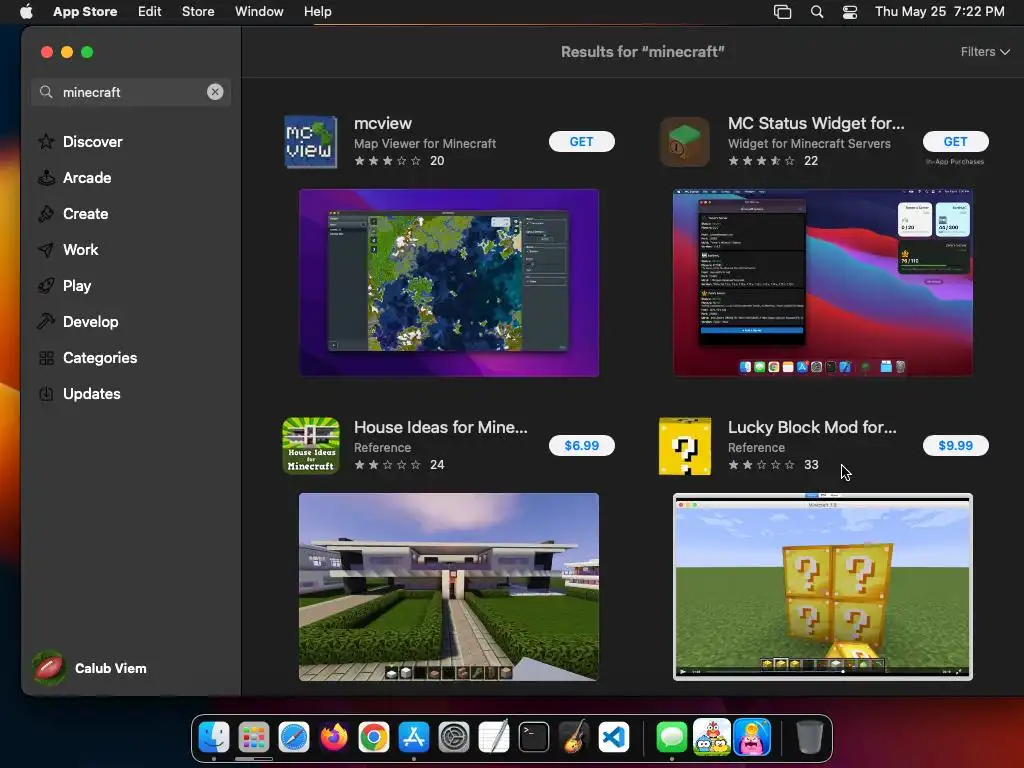Image resolution: width=1024 pixels, height=768 pixels.
Task: Get the mcview app
Action: (581, 142)
